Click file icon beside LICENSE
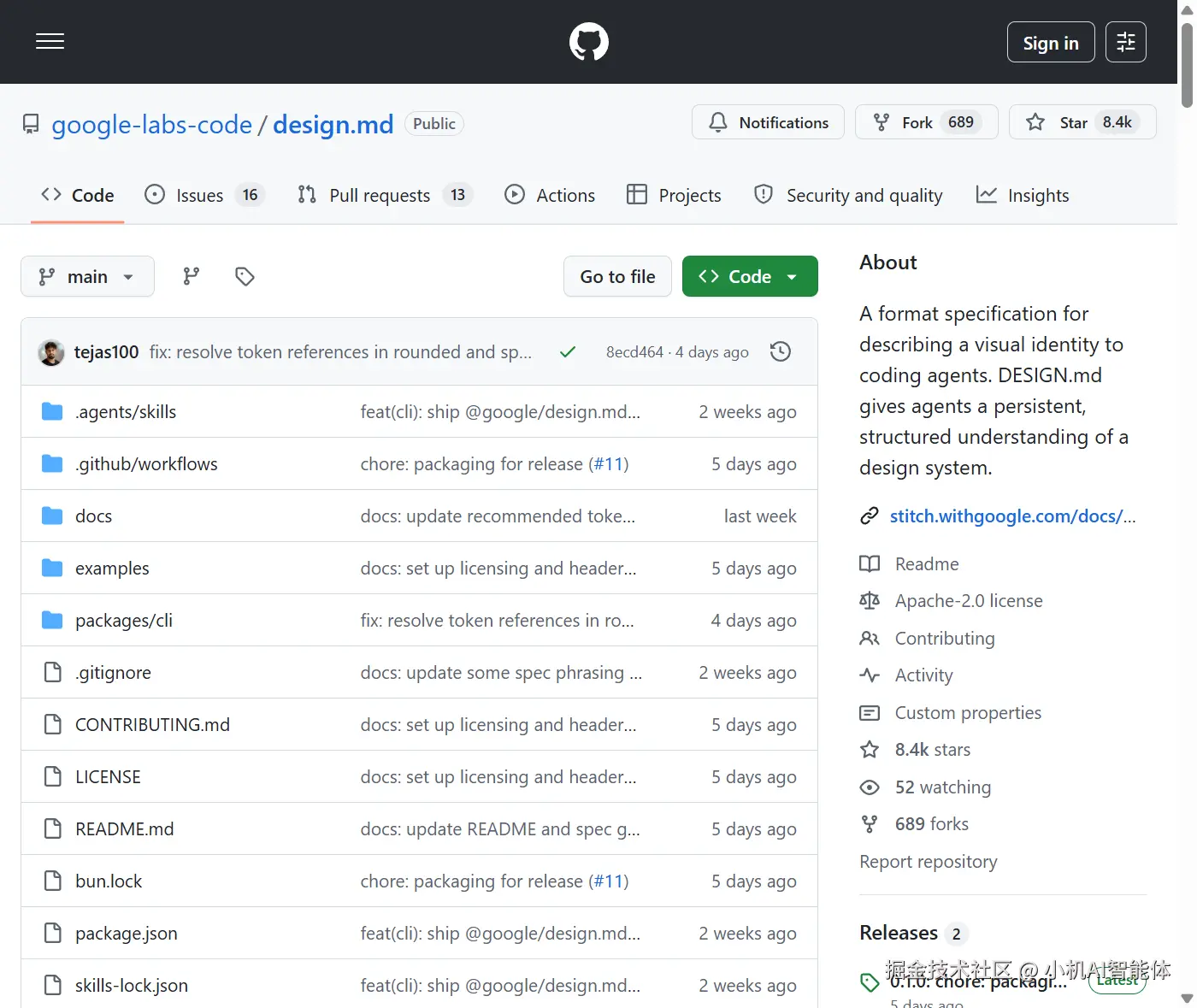 coord(52,776)
